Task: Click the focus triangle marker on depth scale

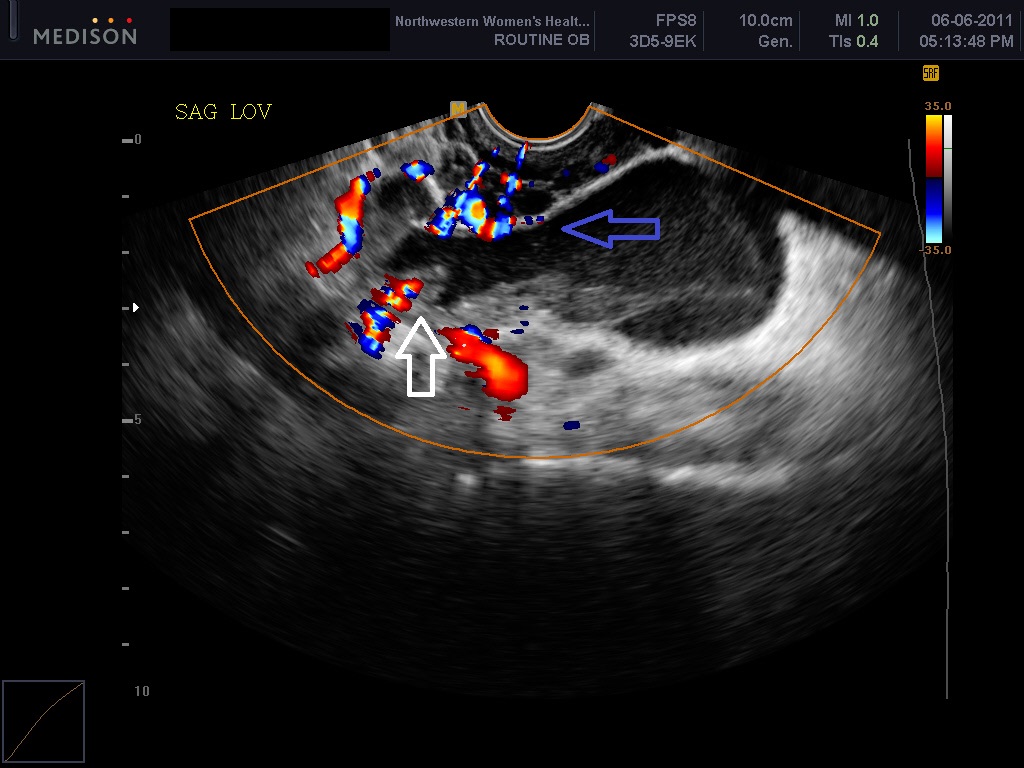Action: click(x=136, y=308)
